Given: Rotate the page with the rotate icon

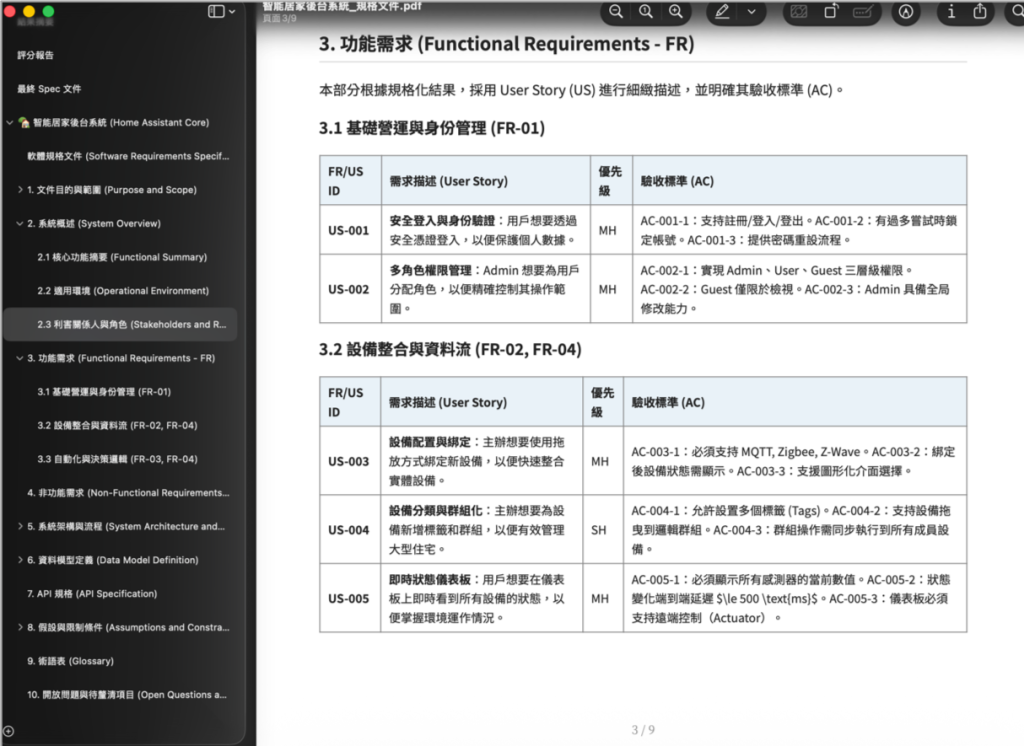Looking at the screenshot, I should click(x=831, y=12).
